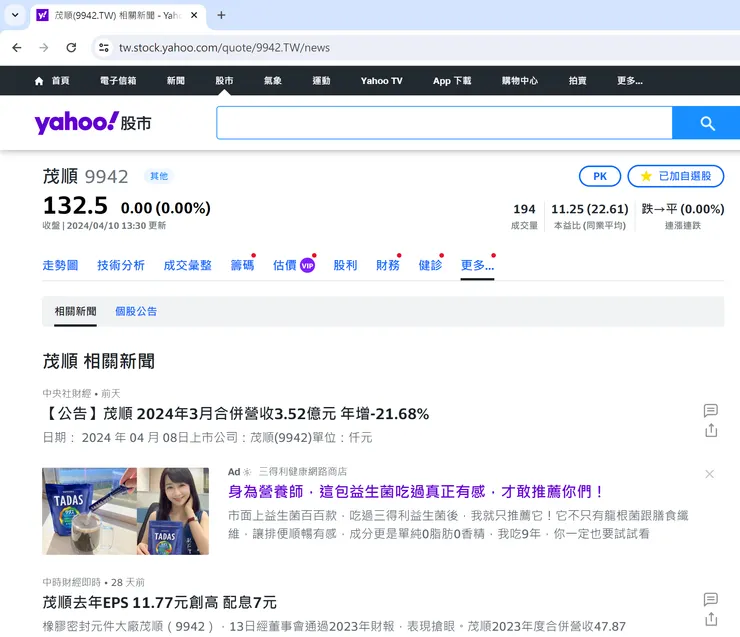Share the EPS 11.77元創高 article

[x=711, y=619]
